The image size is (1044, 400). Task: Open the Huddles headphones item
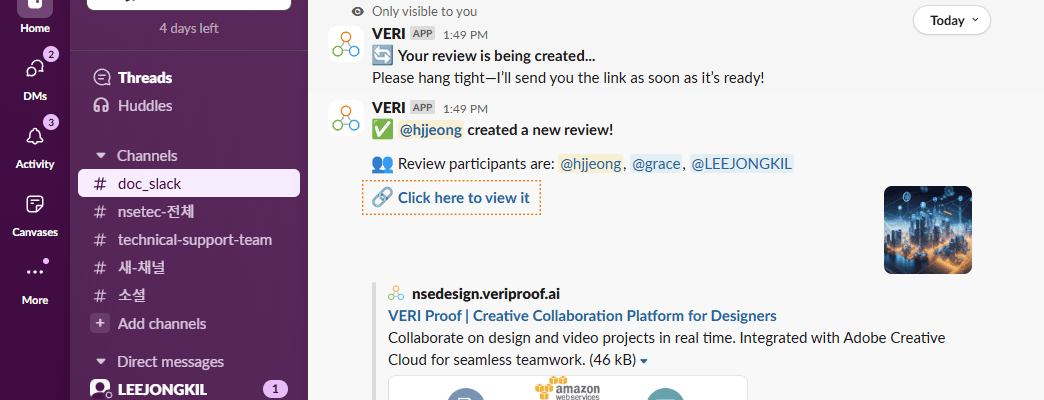coord(144,105)
